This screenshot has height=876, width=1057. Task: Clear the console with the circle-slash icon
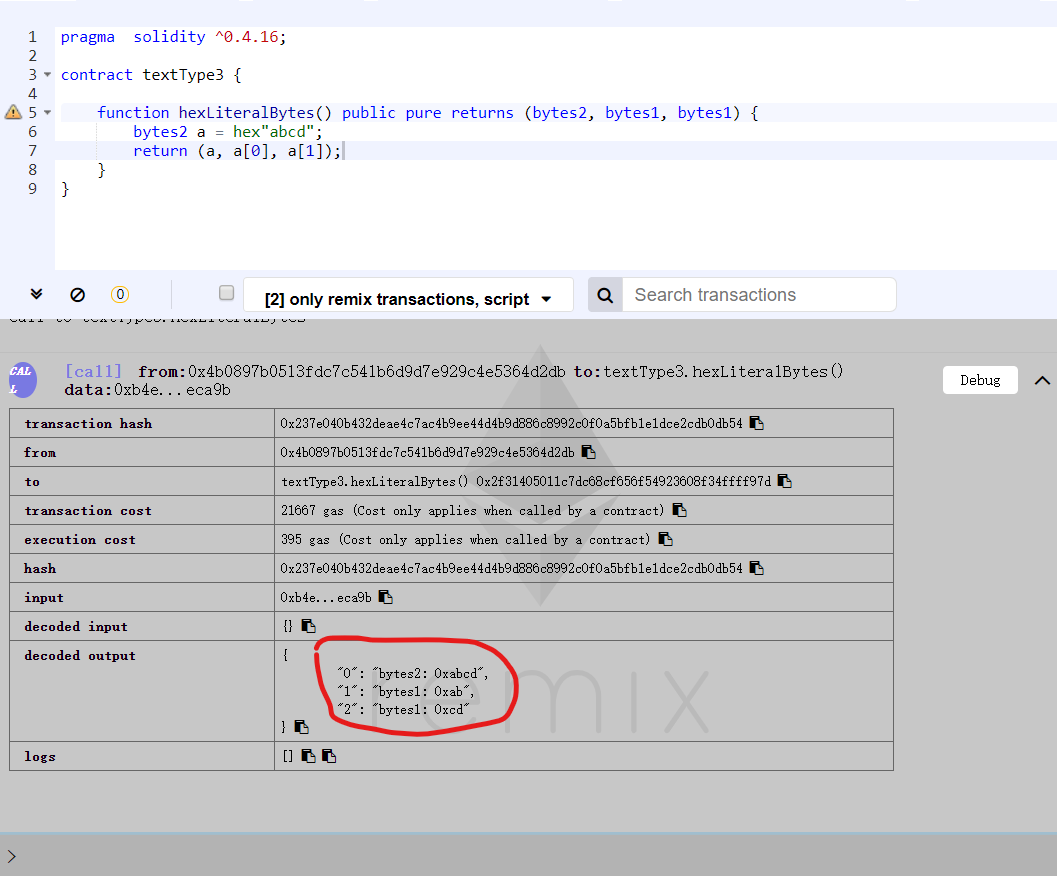pos(78,295)
